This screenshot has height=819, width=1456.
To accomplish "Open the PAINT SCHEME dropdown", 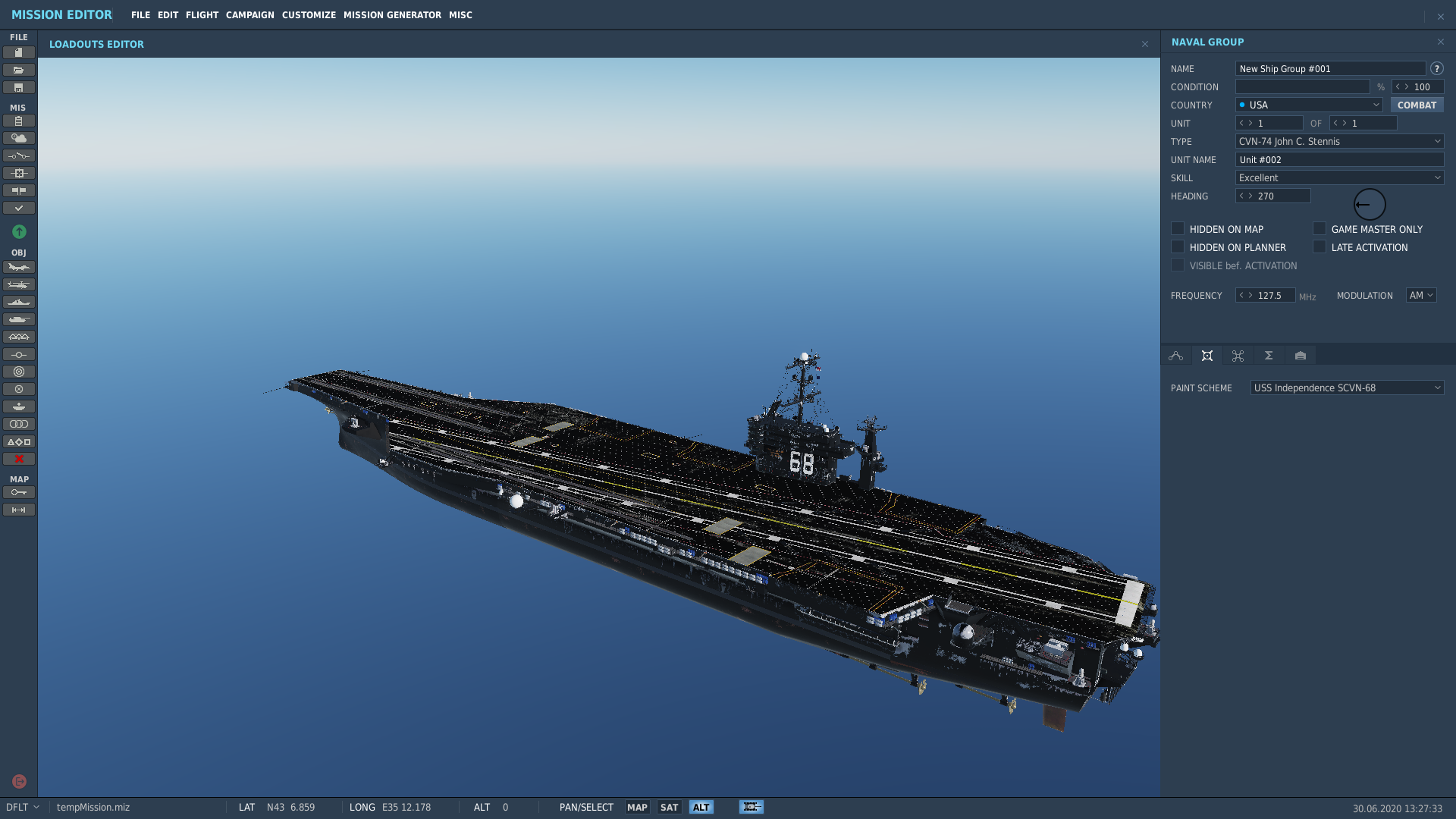I will [x=1347, y=388].
